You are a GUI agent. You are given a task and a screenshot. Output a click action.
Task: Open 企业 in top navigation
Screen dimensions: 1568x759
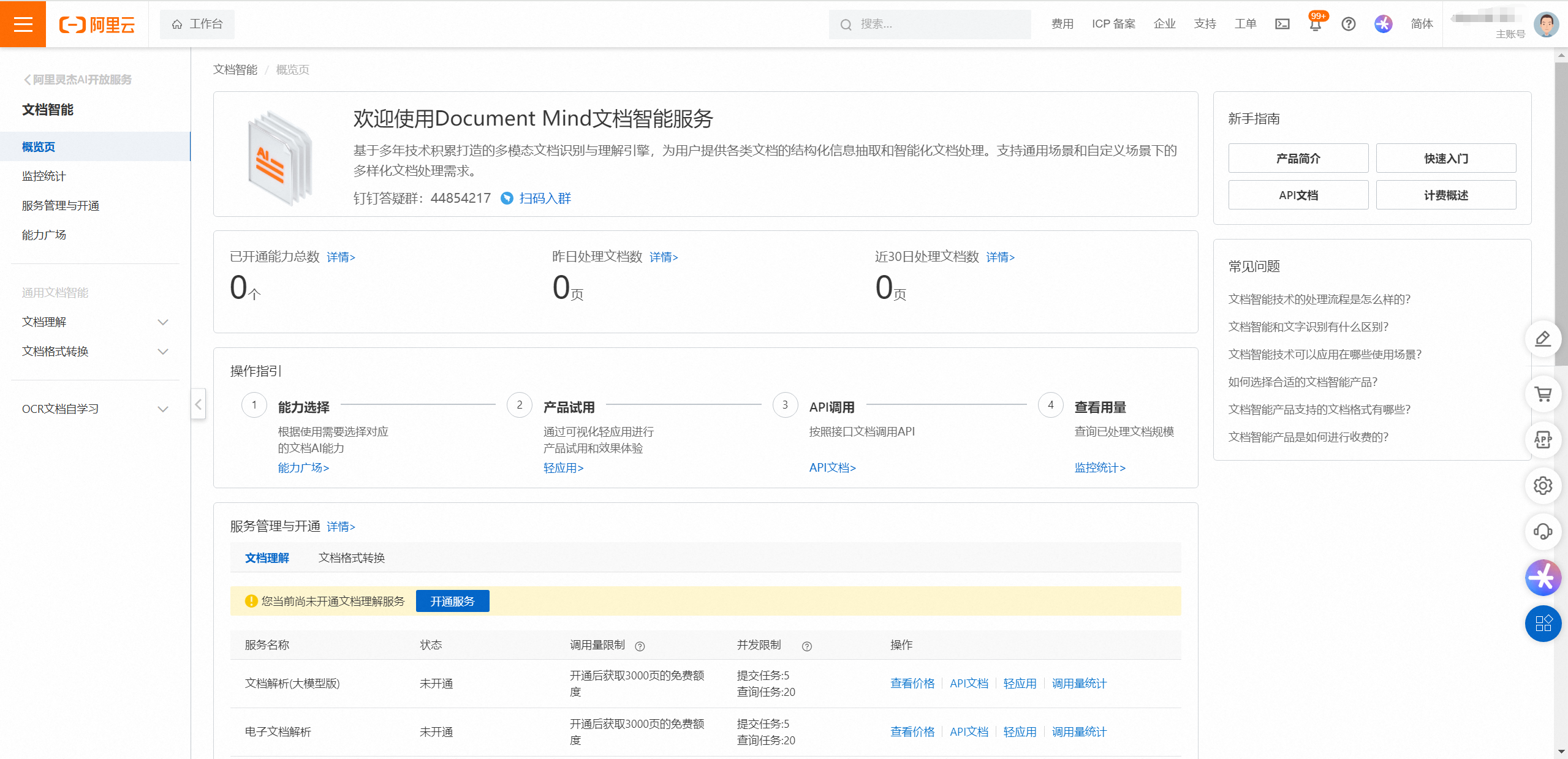(1165, 24)
